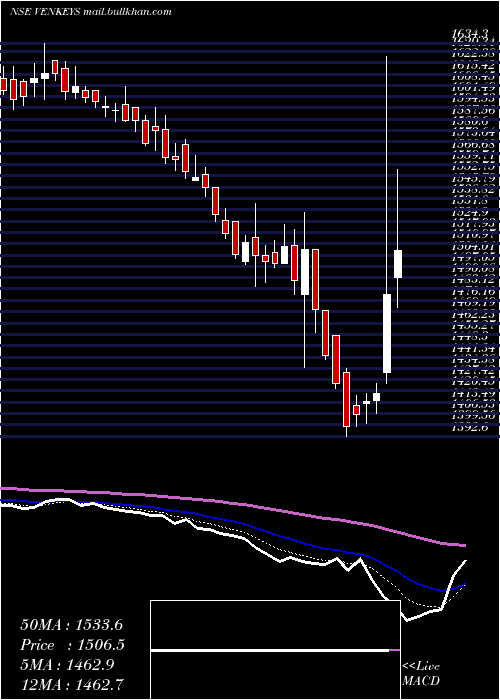The height and width of the screenshot is (700, 500).
Task: Click the NSE VENKEYS chart title
Action: tap(91, 12)
